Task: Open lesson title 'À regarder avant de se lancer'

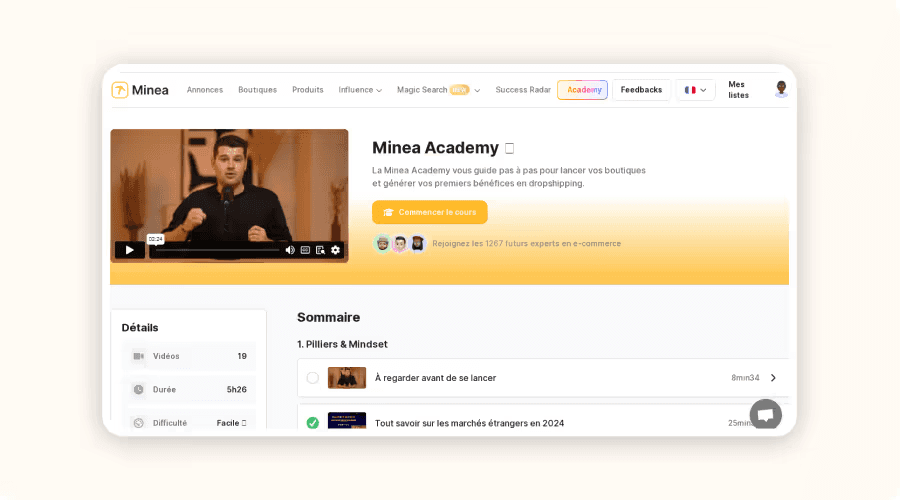Action: click(436, 378)
